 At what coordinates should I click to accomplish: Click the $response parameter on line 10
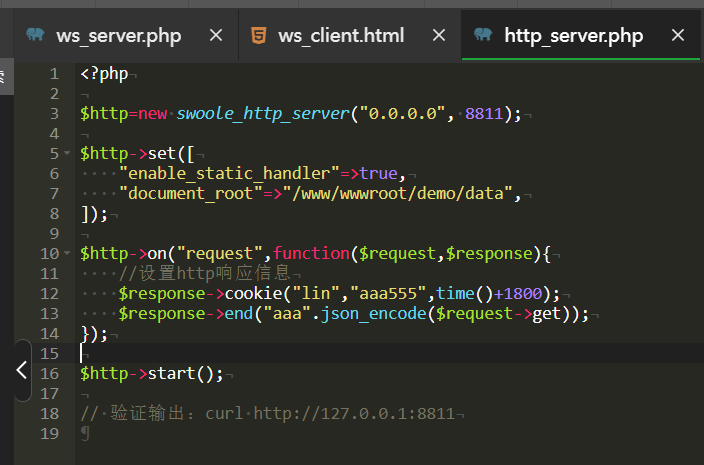tap(488, 253)
